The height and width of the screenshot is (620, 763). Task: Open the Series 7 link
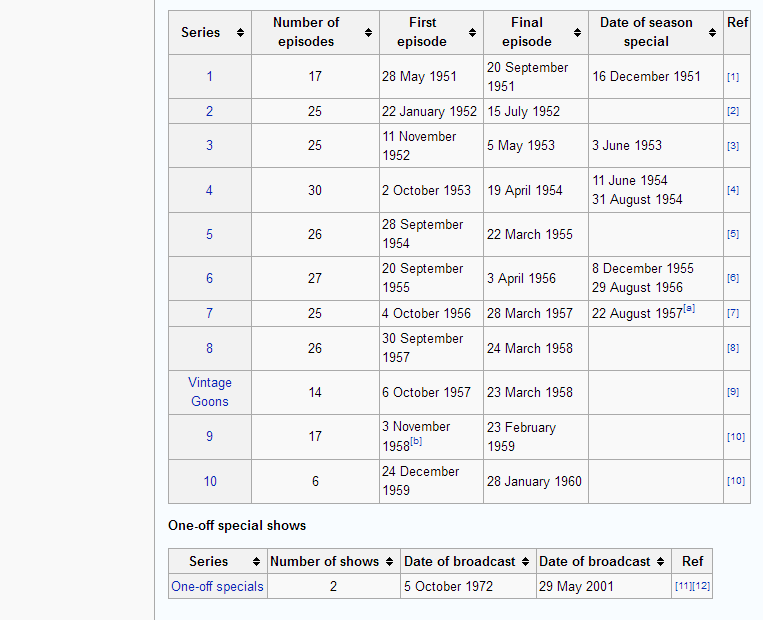(x=209, y=314)
